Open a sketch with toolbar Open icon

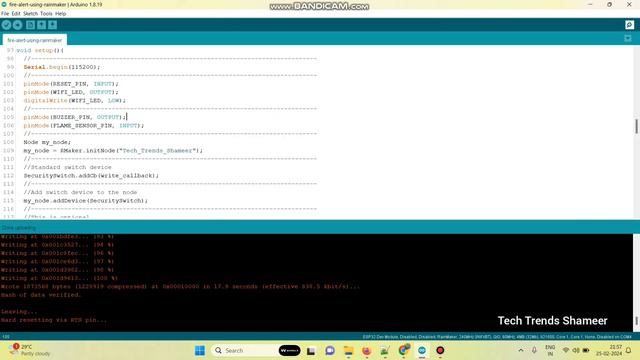41,25
